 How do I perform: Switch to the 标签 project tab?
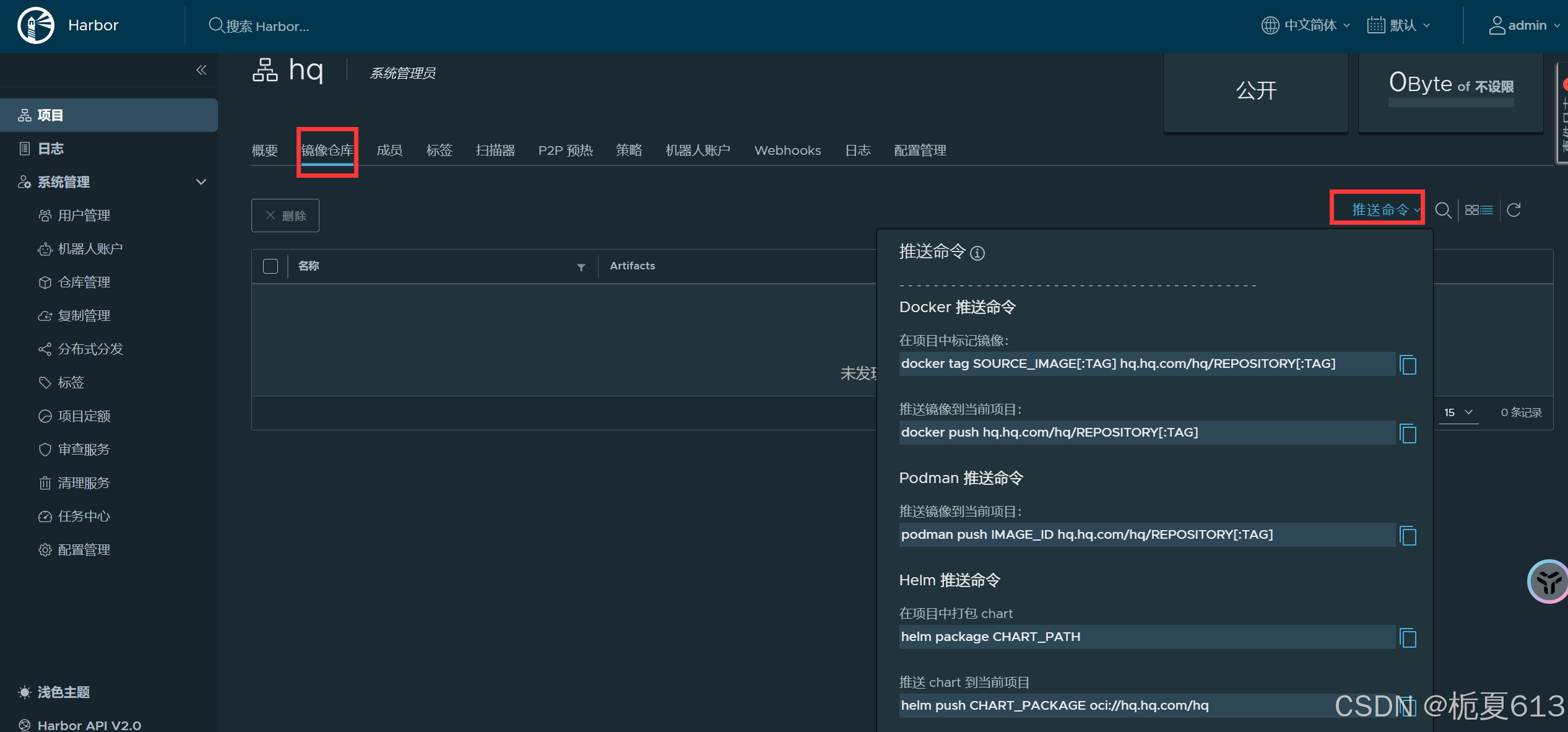coord(440,150)
